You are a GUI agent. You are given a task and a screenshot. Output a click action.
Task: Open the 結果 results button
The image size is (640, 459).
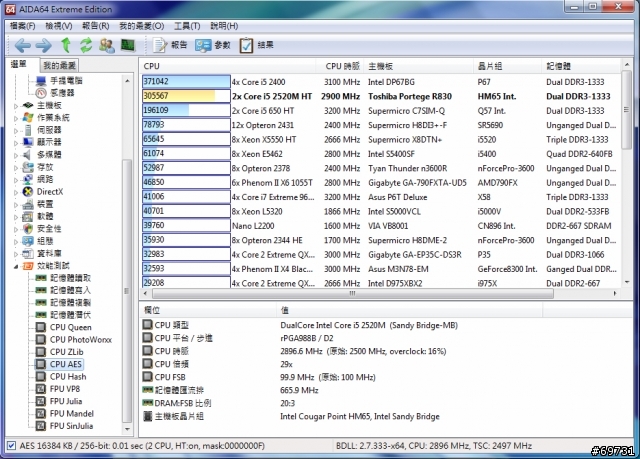(x=256, y=45)
